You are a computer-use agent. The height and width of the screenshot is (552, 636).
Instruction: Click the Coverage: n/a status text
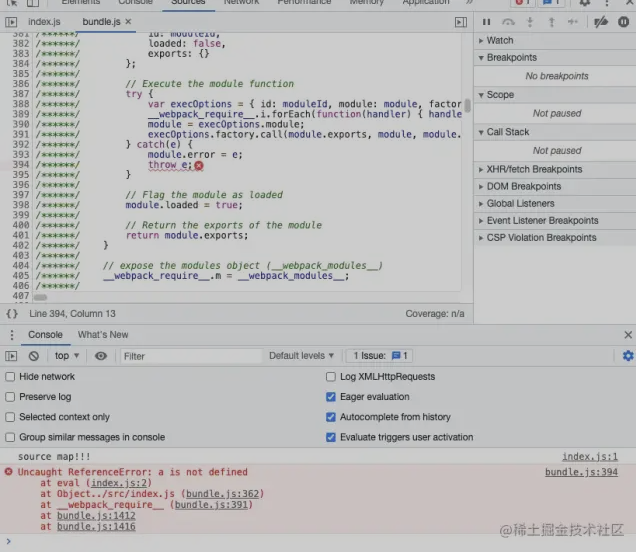(x=435, y=314)
